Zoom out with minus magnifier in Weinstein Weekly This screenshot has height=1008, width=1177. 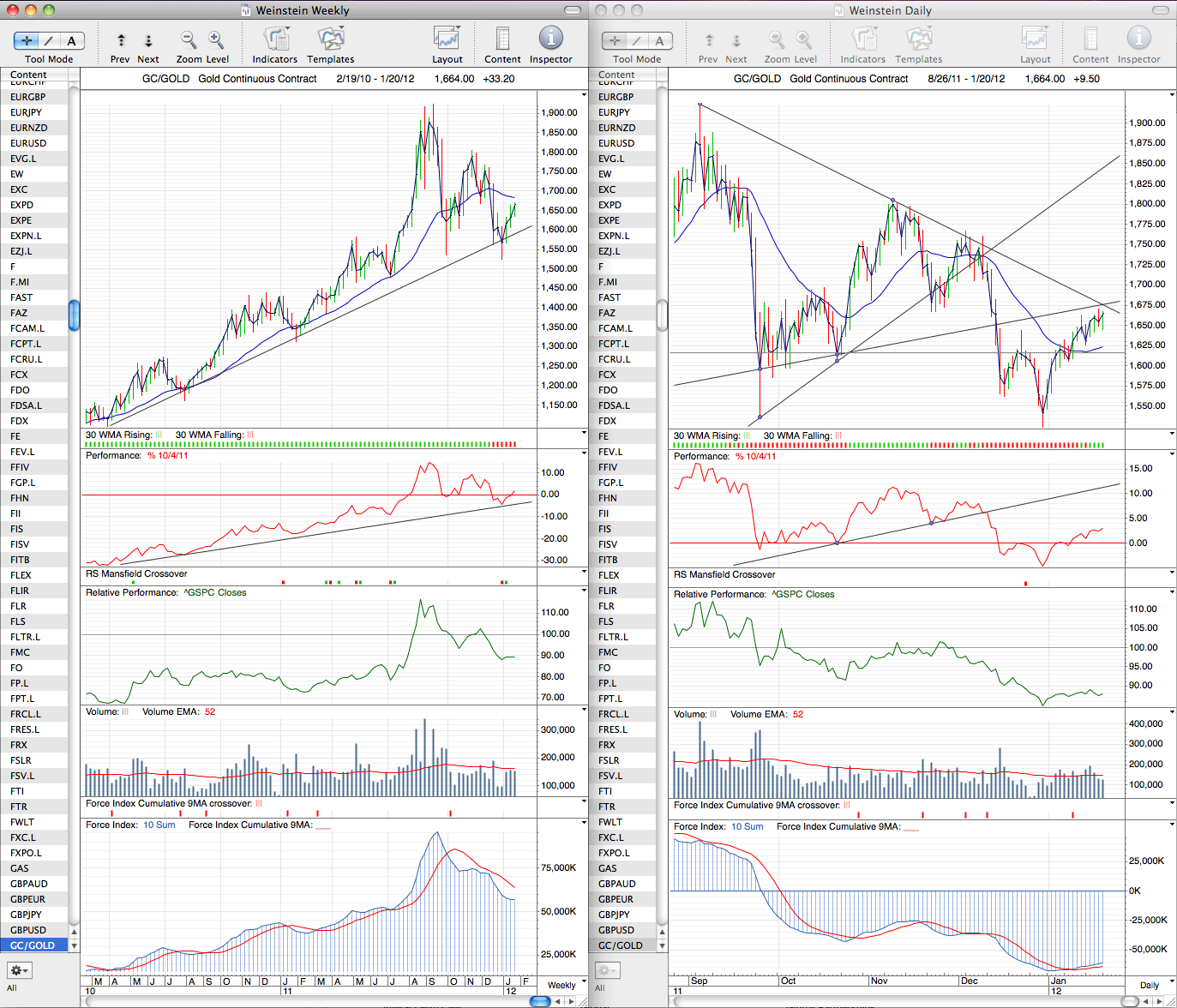pos(189,39)
